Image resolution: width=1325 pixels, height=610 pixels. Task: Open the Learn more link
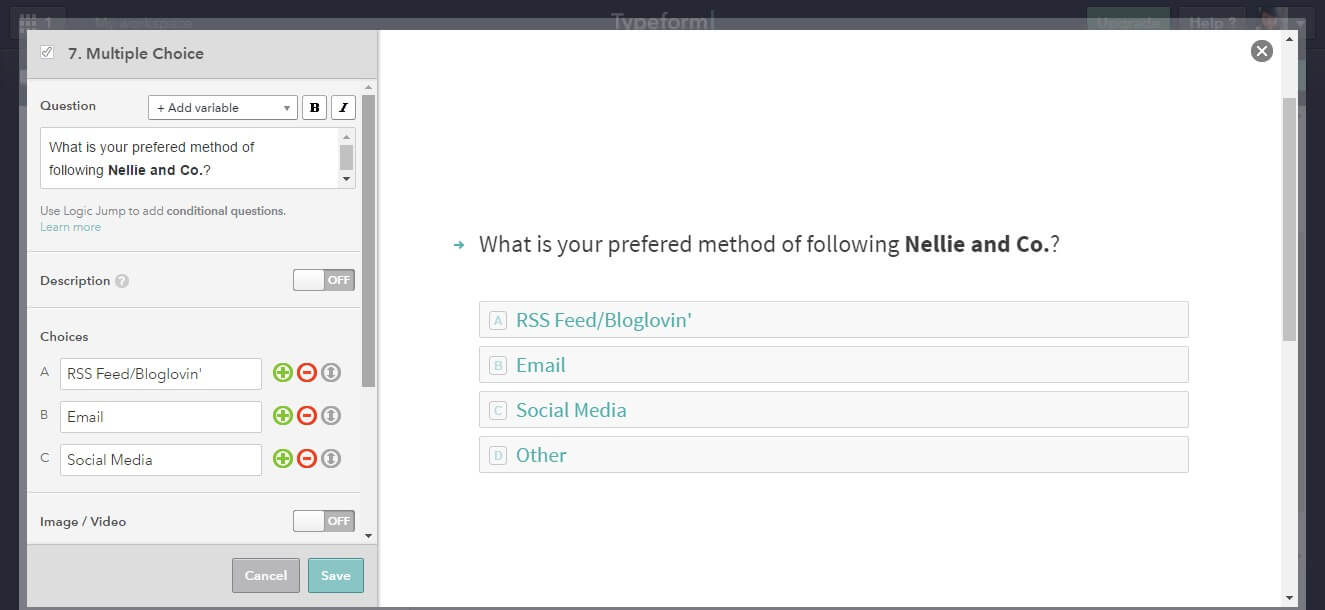pos(70,227)
